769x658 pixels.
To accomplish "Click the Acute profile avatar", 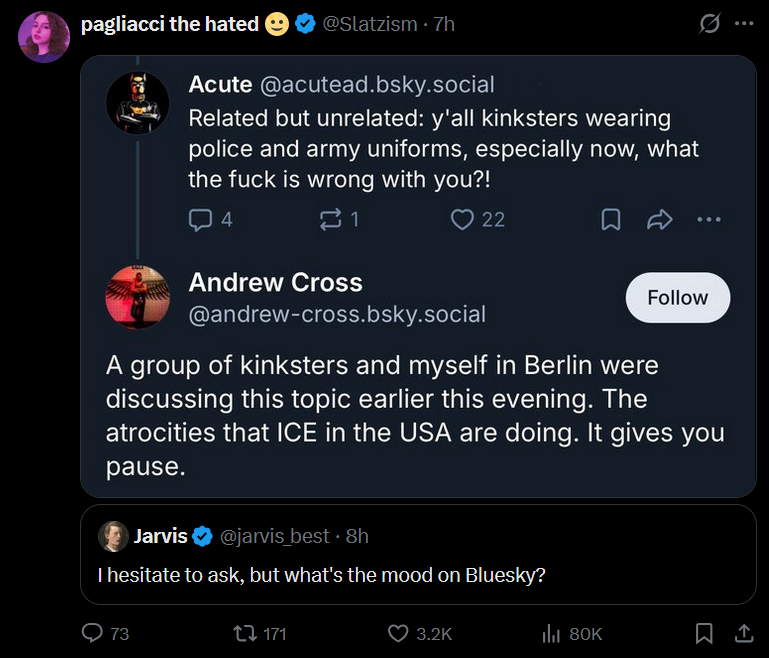I will (138, 101).
